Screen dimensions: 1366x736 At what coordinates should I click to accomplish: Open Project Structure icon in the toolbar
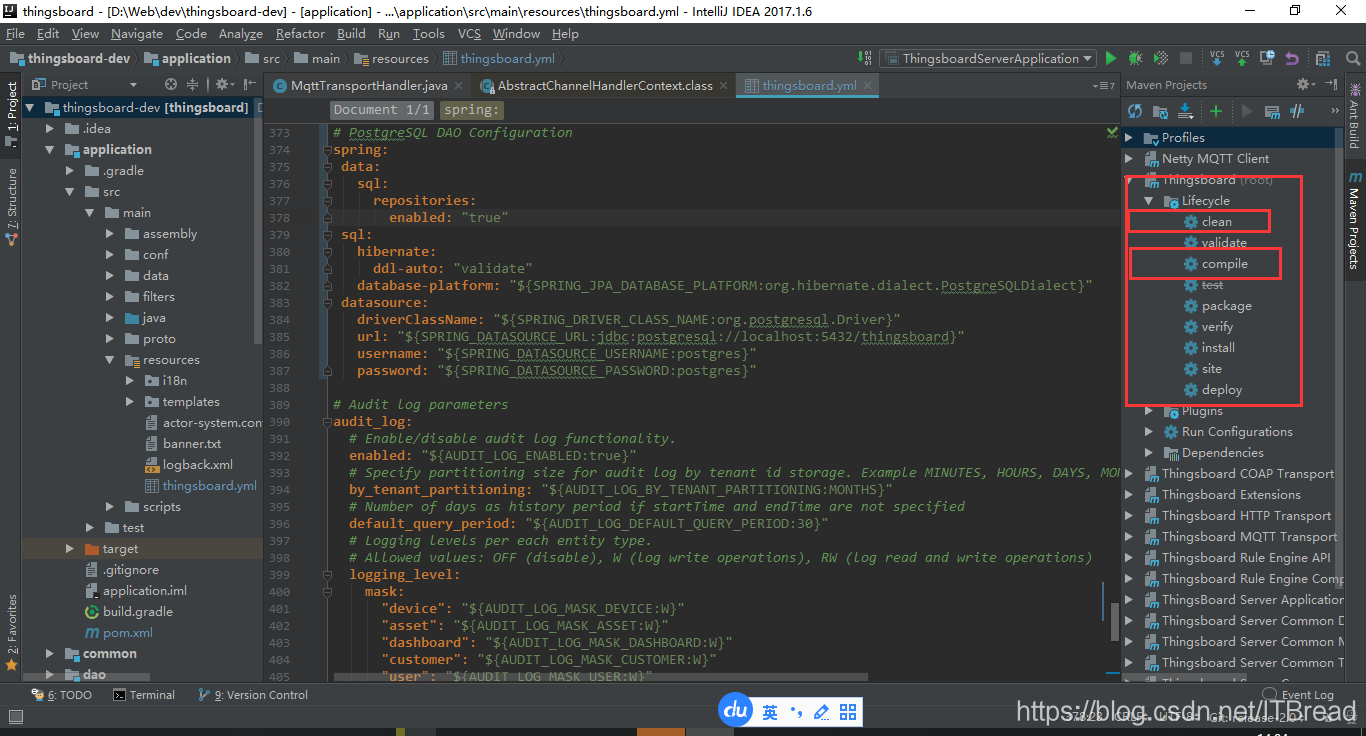click(1323, 58)
